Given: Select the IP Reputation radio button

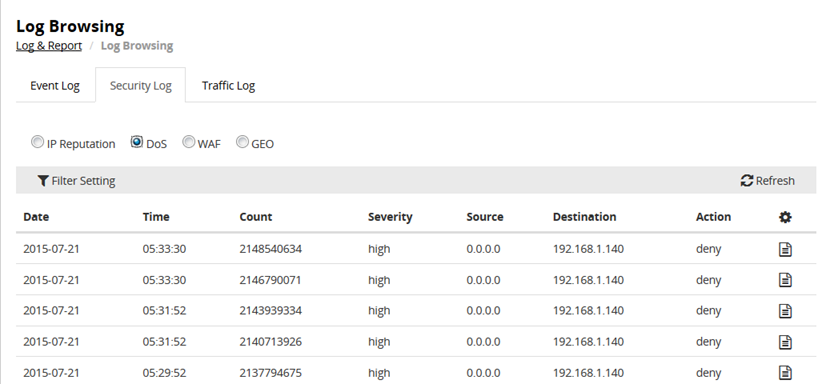Looking at the screenshot, I should point(37,142).
